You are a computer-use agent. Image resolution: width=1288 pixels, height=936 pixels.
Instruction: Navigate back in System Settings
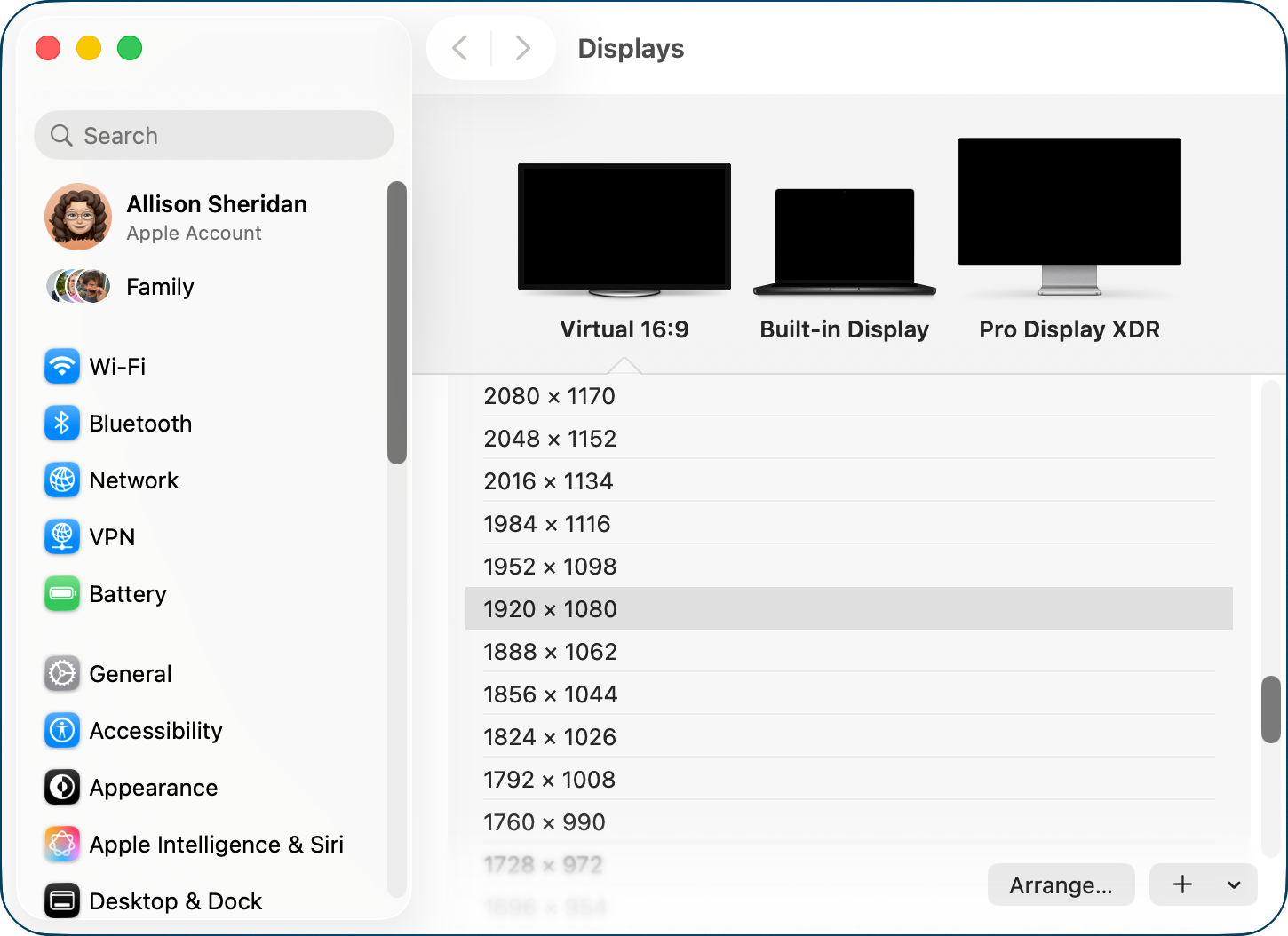(459, 48)
